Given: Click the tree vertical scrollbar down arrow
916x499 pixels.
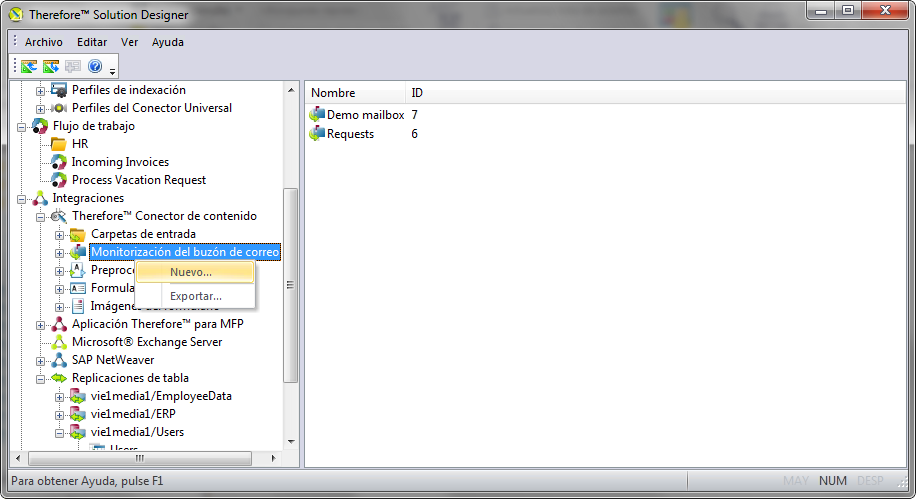Looking at the screenshot, I should (x=291, y=442).
